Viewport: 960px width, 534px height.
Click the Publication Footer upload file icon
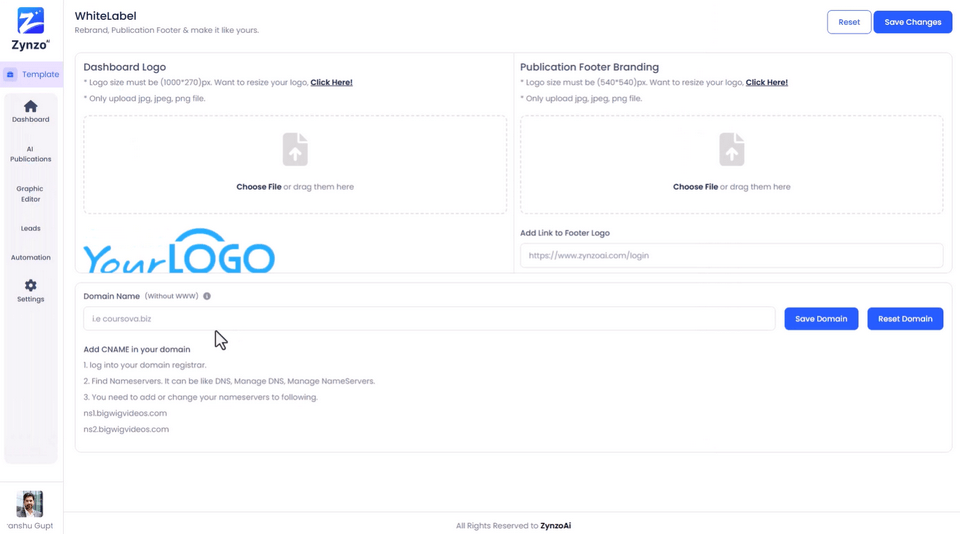[x=732, y=149]
